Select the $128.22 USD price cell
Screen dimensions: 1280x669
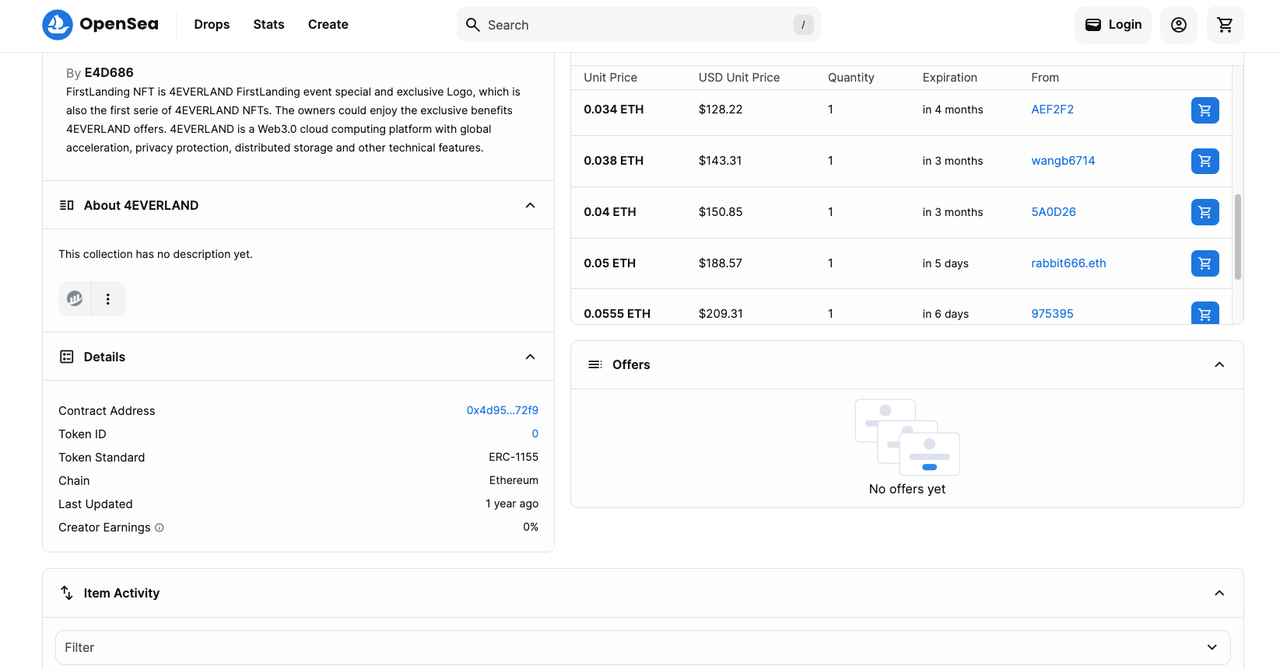click(x=720, y=110)
